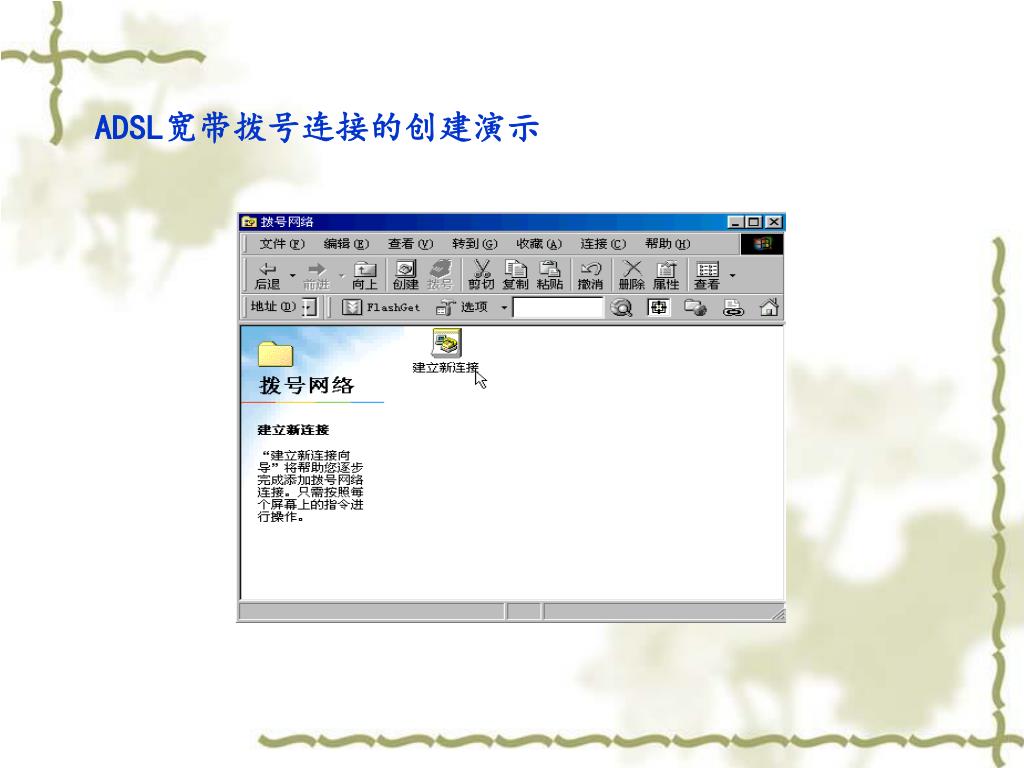Click the window resize grip in status bar
This screenshot has height=768, width=1024.
point(778,614)
